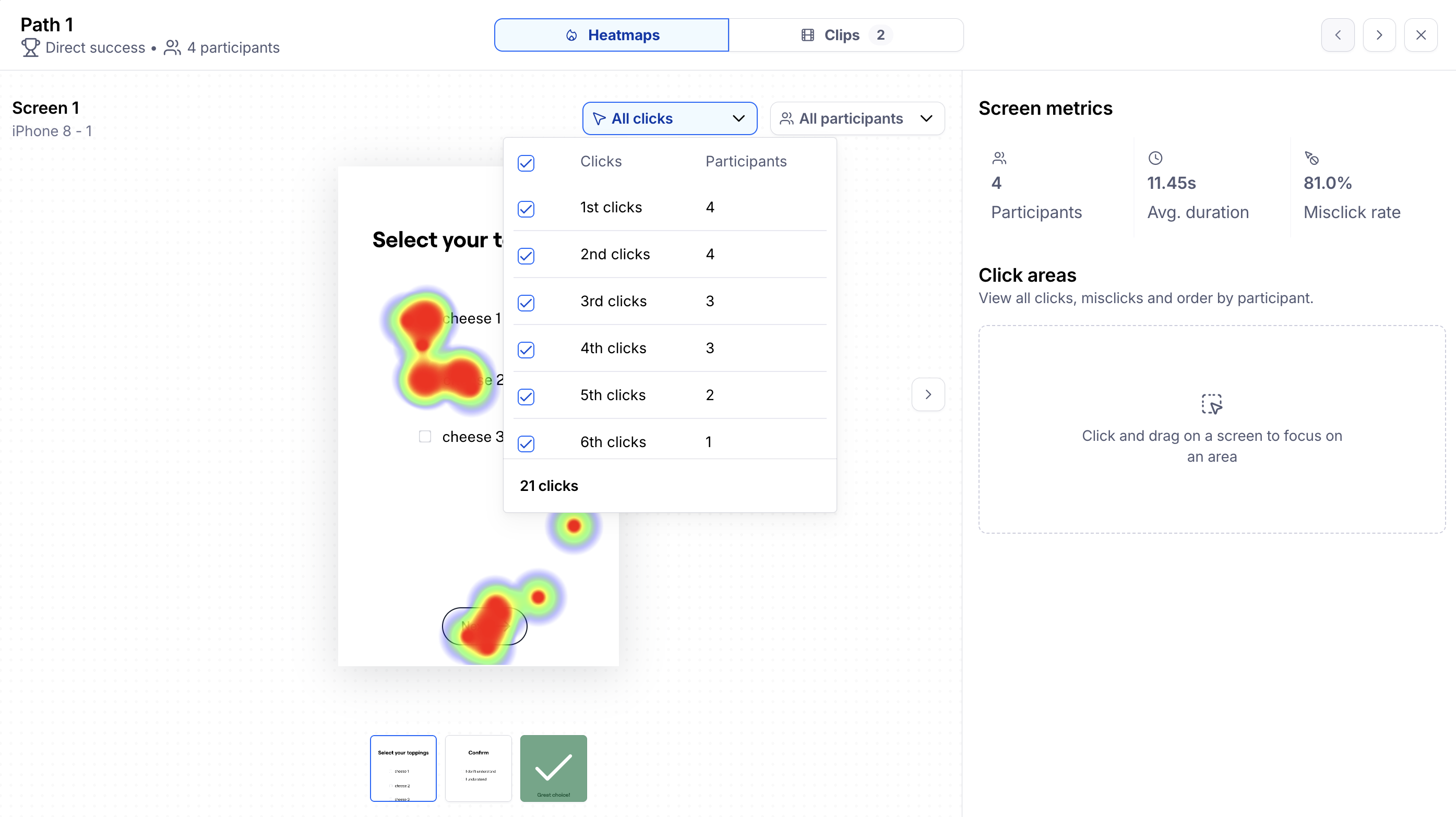This screenshot has height=817, width=1456.
Task: Click the Direct success trophy icon
Action: [30, 47]
